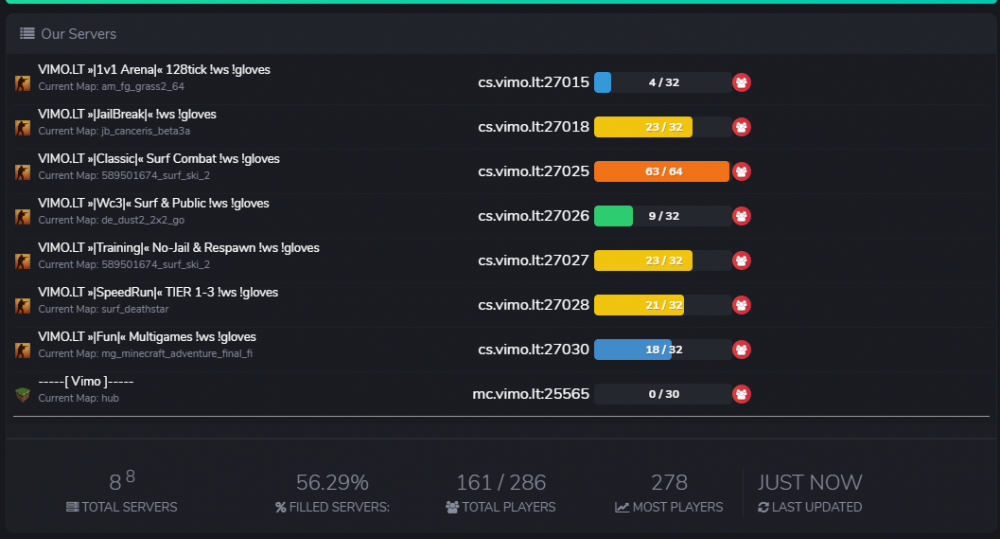Click the CS icon for JailBreak server
1000x539 pixels.
(x=23, y=128)
